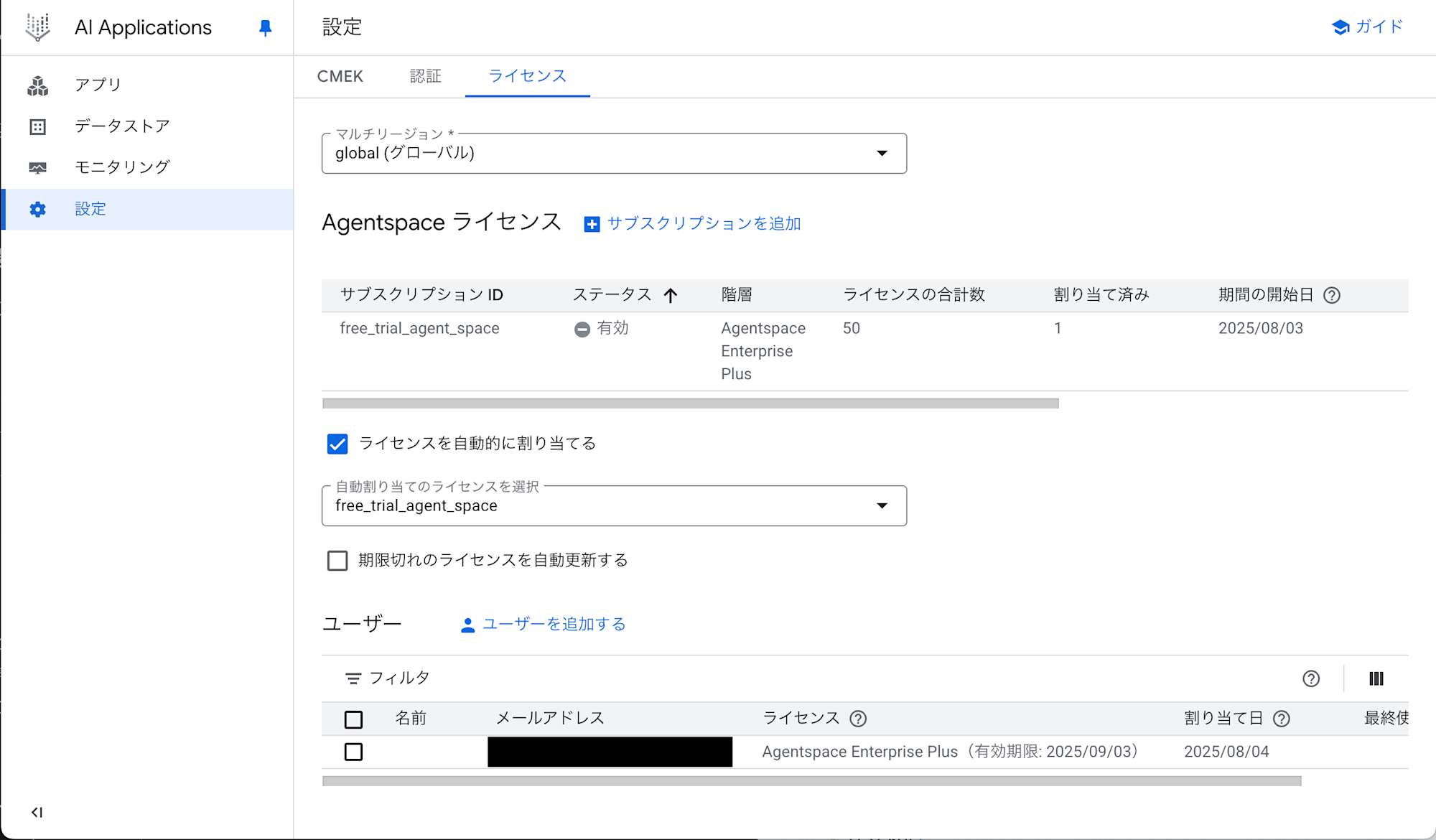Viewport: 1436px width, 840px height.
Task: Click the メールアドレス column header
Action: (x=550, y=719)
